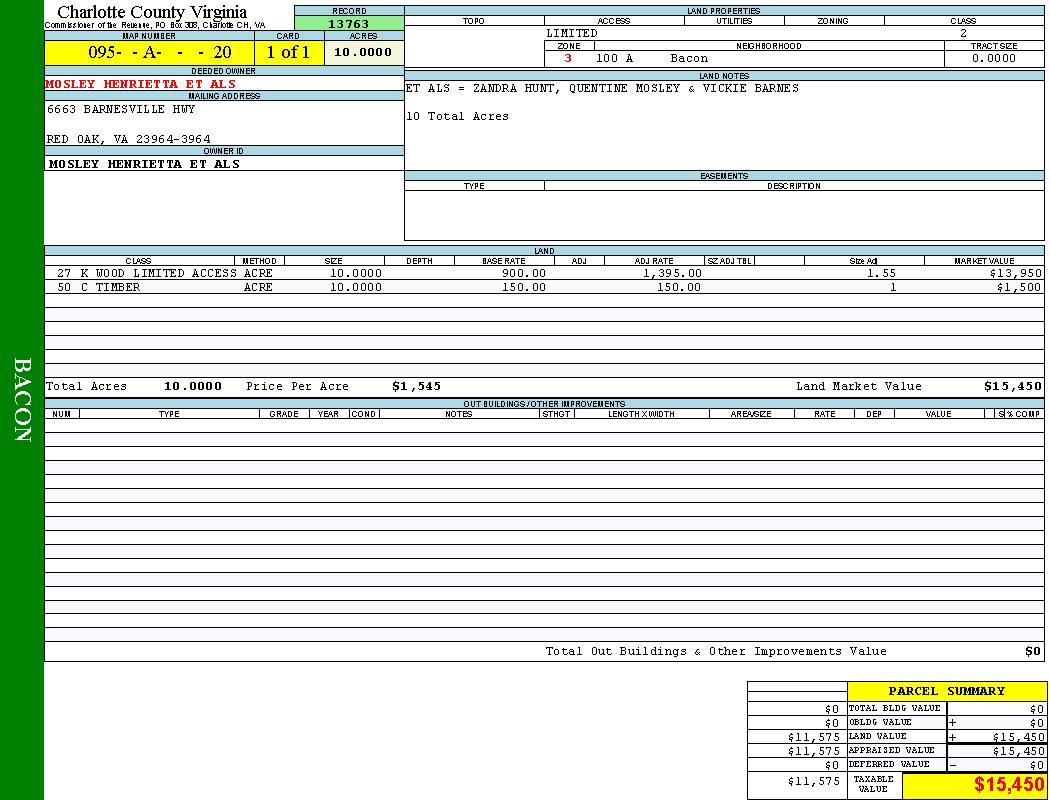Click the Total Out Buildings value $0
The height and width of the screenshot is (800, 1050).
pos(1032,652)
